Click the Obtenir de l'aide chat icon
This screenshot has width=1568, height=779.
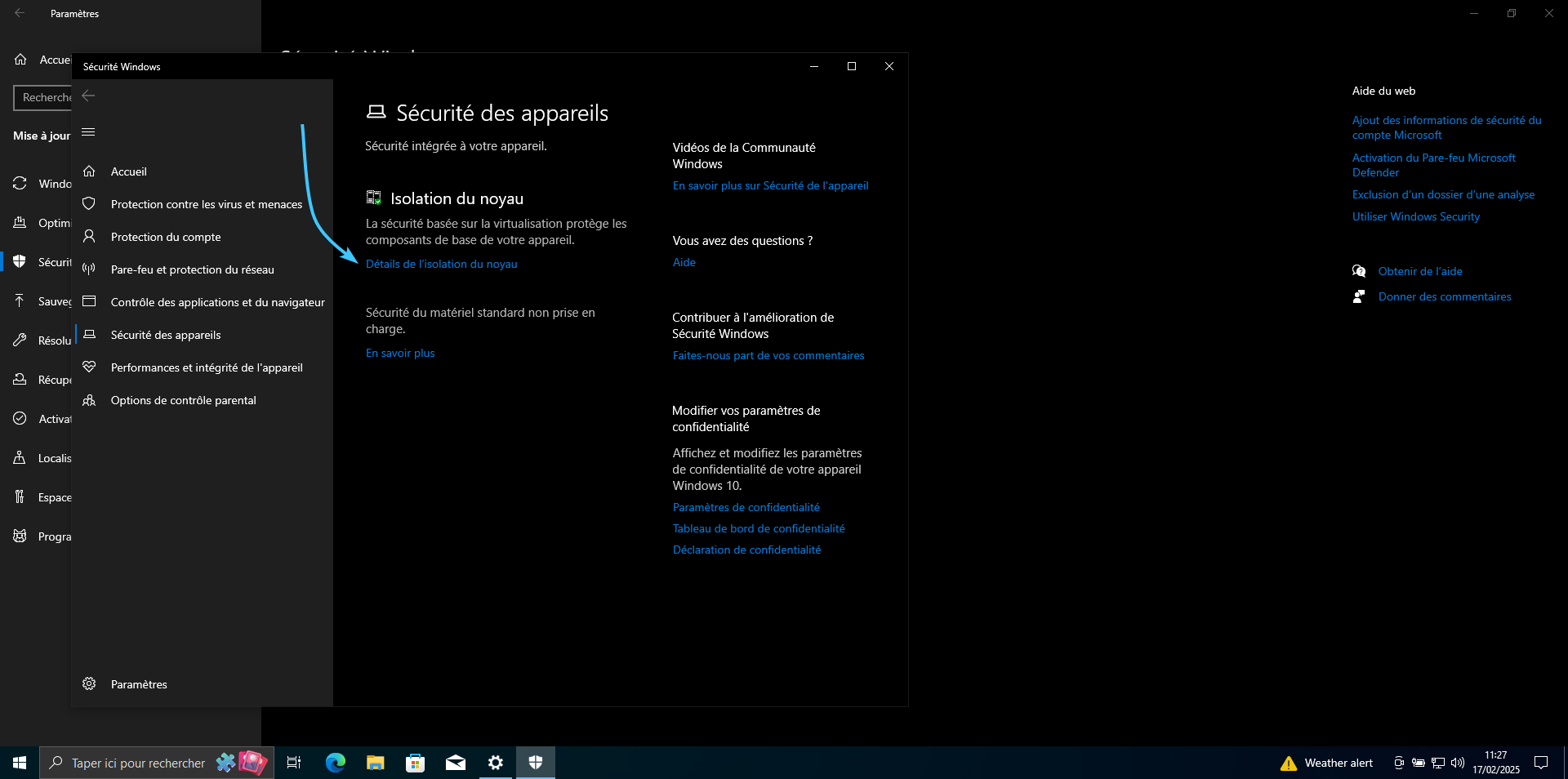pyautogui.click(x=1359, y=271)
